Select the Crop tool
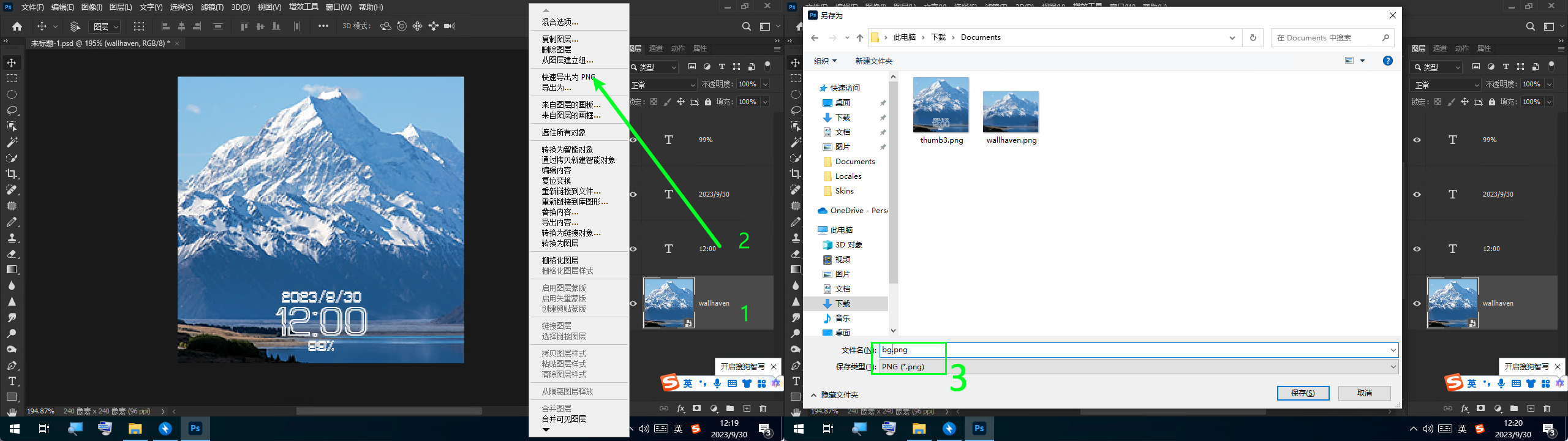The width and height of the screenshot is (1568, 441). click(x=12, y=174)
